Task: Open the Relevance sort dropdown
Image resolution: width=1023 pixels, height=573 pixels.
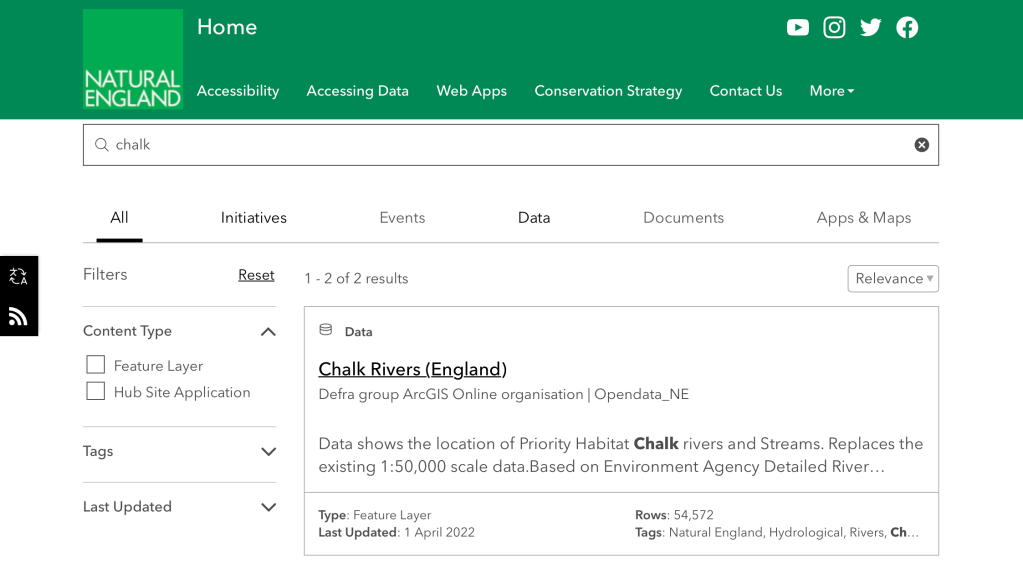Action: pos(892,279)
